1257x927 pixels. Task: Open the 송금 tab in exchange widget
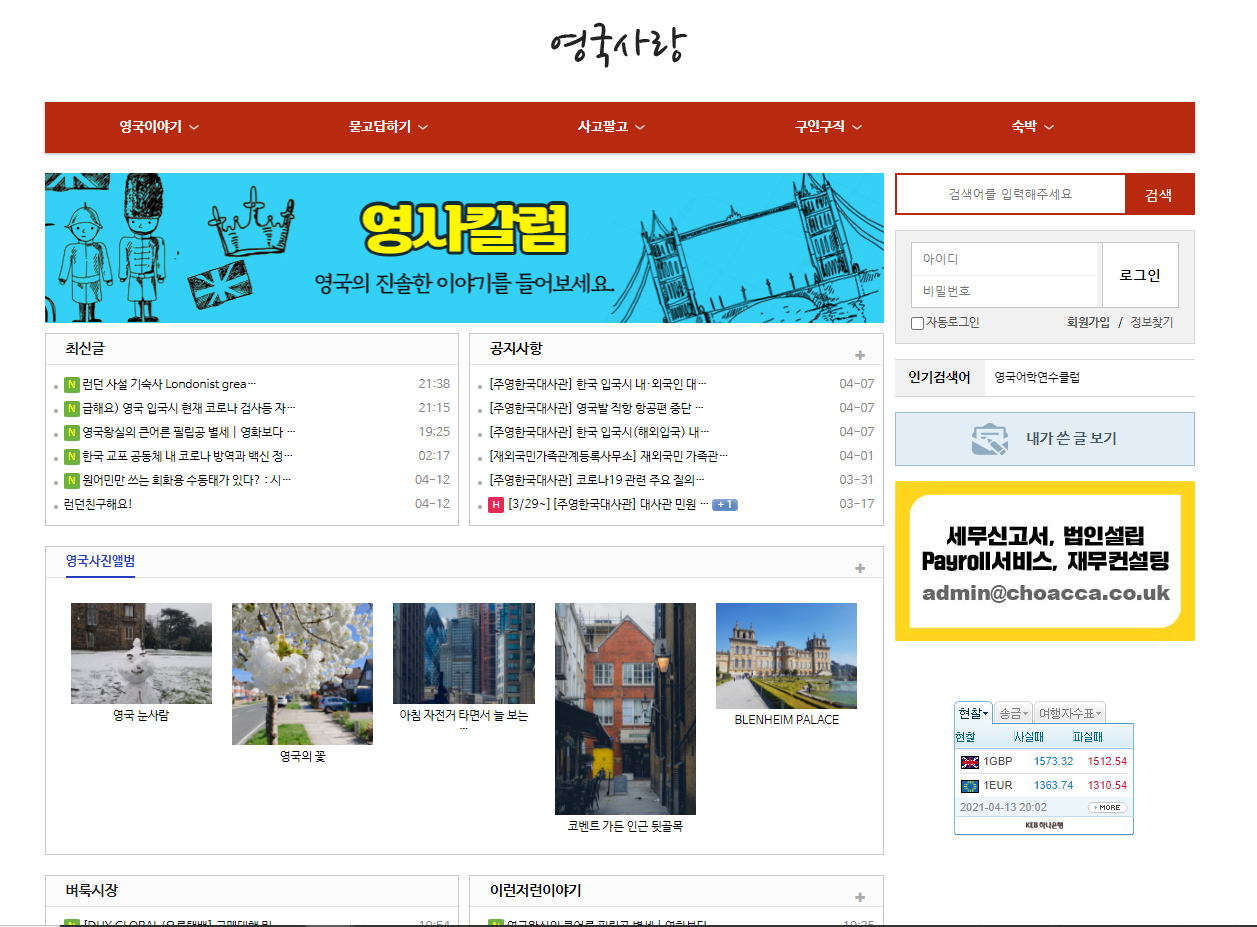pos(1013,713)
